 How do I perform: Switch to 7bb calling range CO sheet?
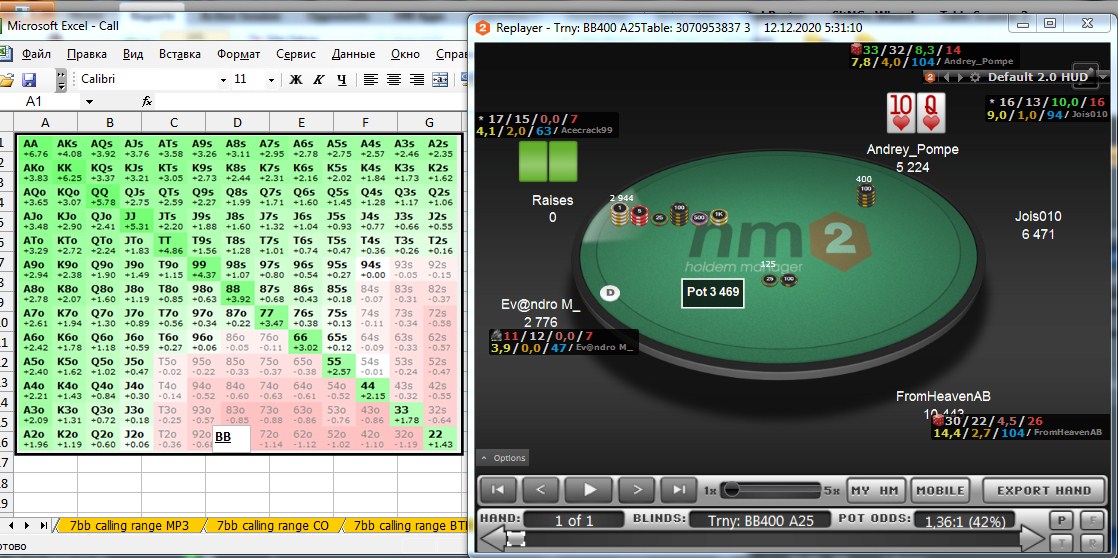tap(272, 526)
